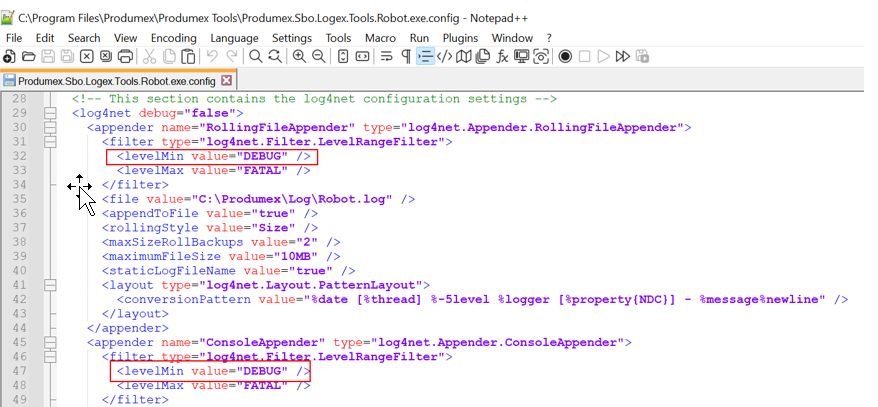This screenshot has height=407, width=878.
Task: Open the Encoding menu
Action: (174, 38)
